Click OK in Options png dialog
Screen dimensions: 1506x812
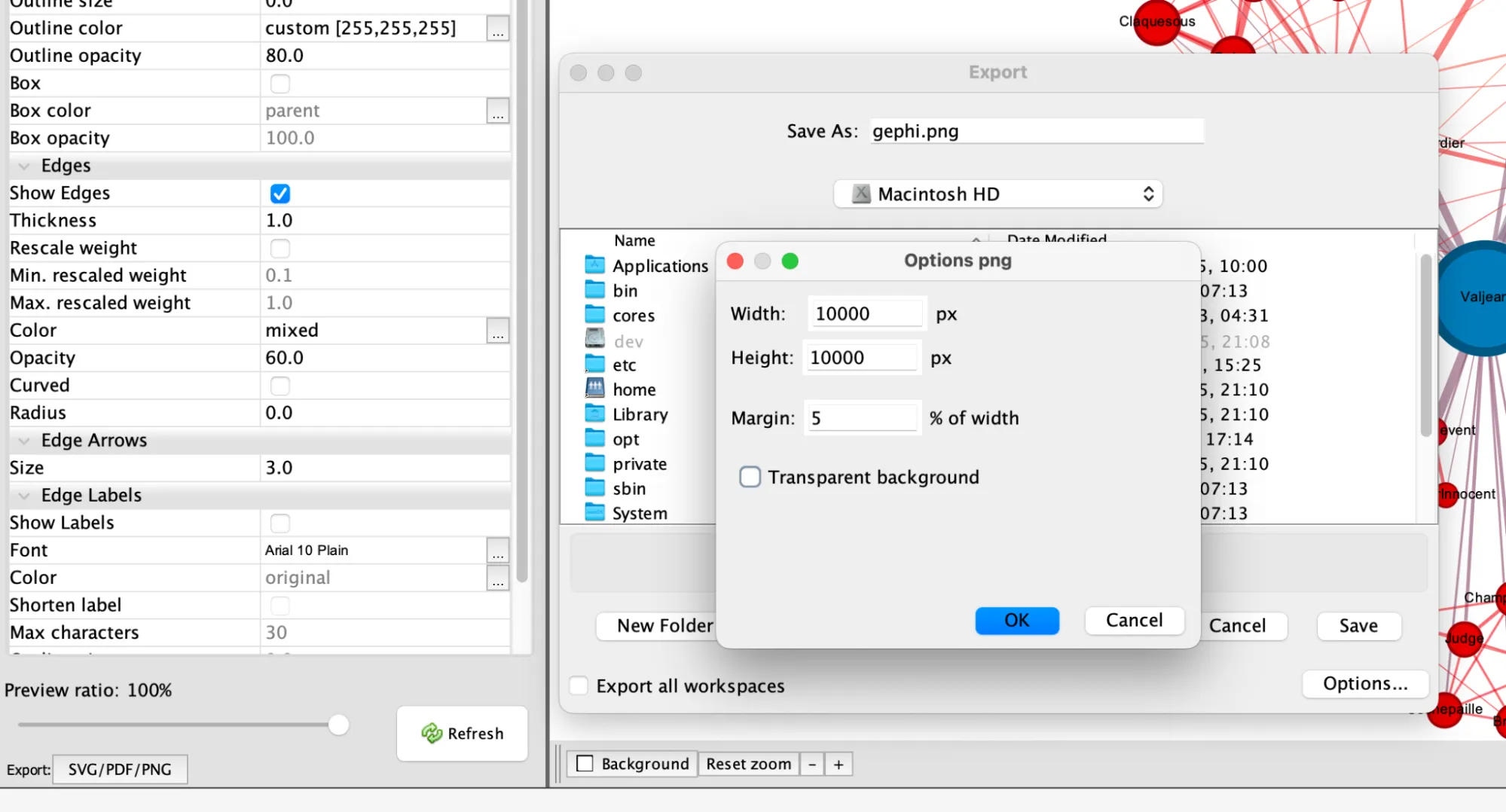pyautogui.click(x=1016, y=620)
